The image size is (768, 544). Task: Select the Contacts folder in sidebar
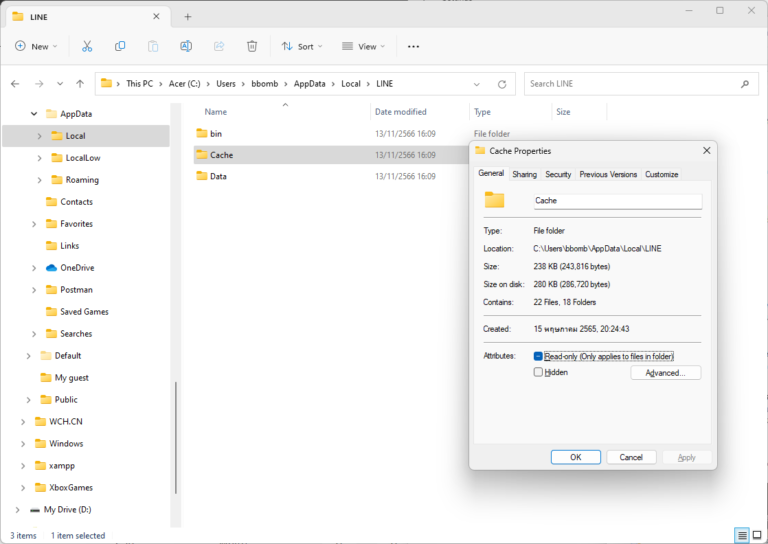click(76, 202)
